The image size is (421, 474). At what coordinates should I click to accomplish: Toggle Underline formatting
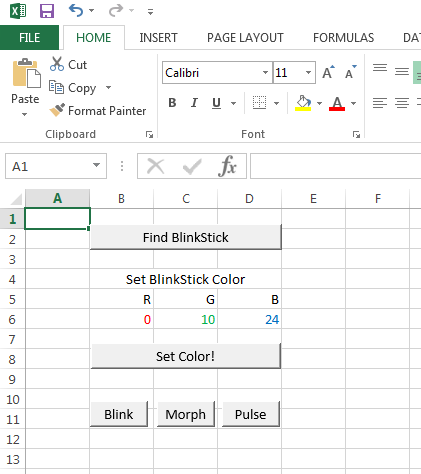point(216,103)
